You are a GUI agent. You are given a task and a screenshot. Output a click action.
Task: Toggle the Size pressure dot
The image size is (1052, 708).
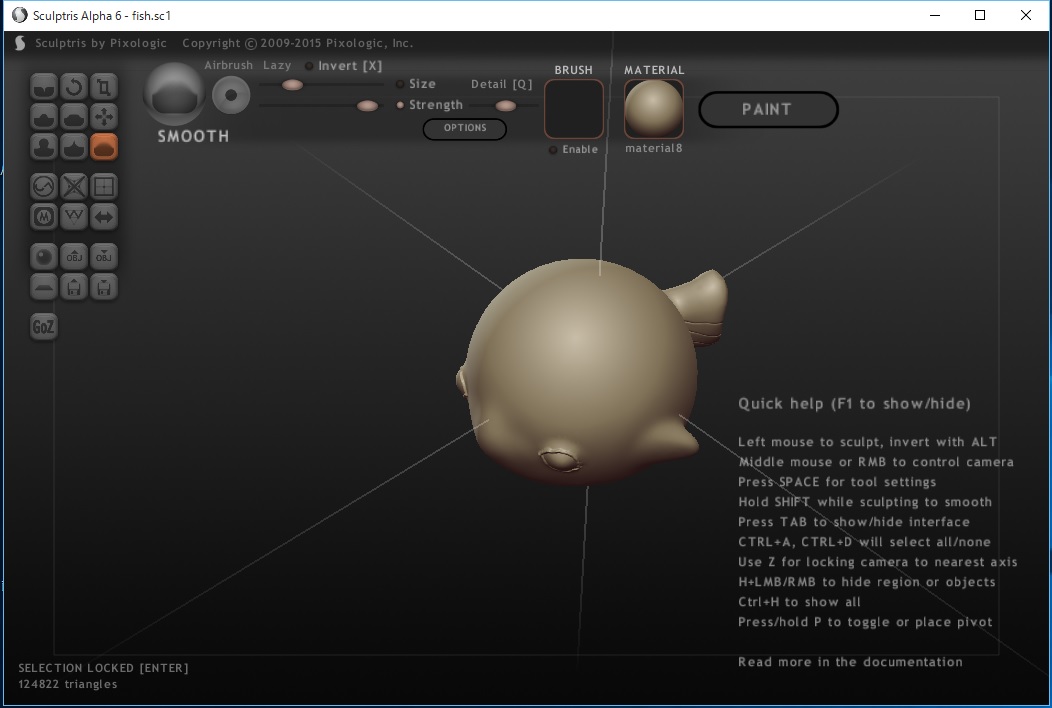pyautogui.click(x=400, y=84)
